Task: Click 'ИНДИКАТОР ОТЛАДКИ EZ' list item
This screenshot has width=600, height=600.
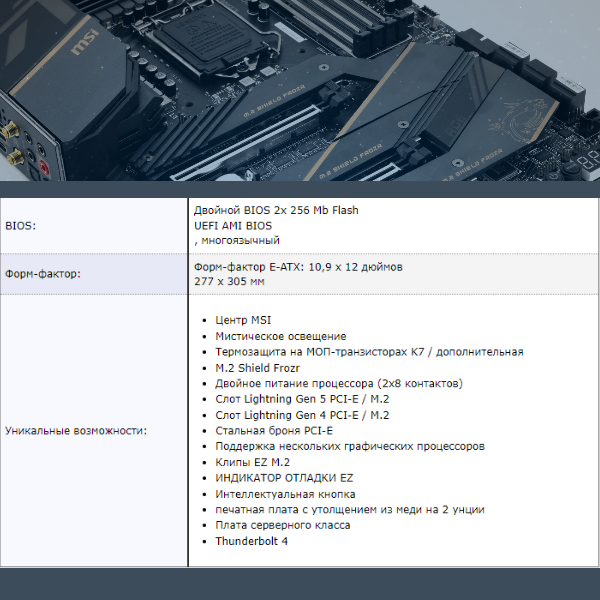Action: 284,478
